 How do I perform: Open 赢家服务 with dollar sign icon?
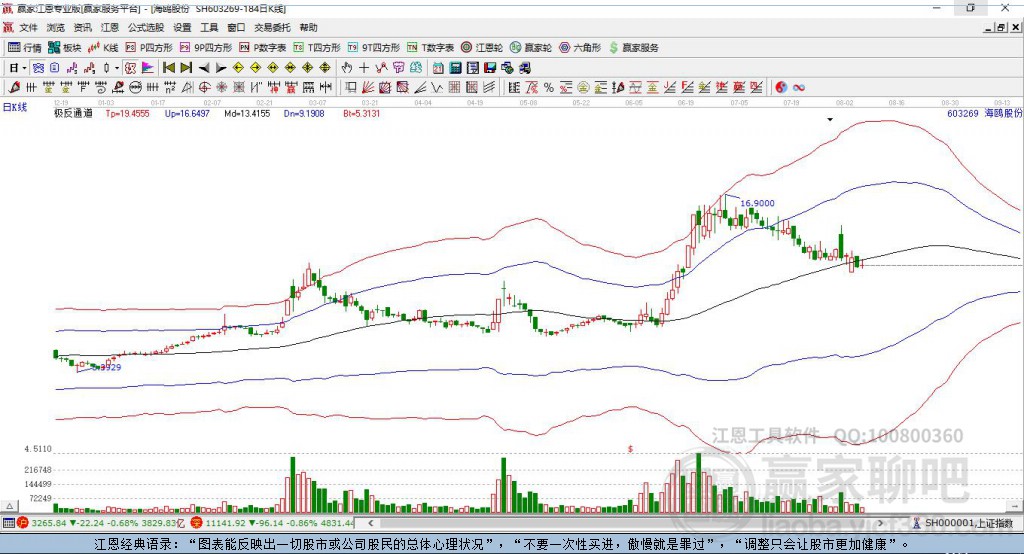(634, 48)
